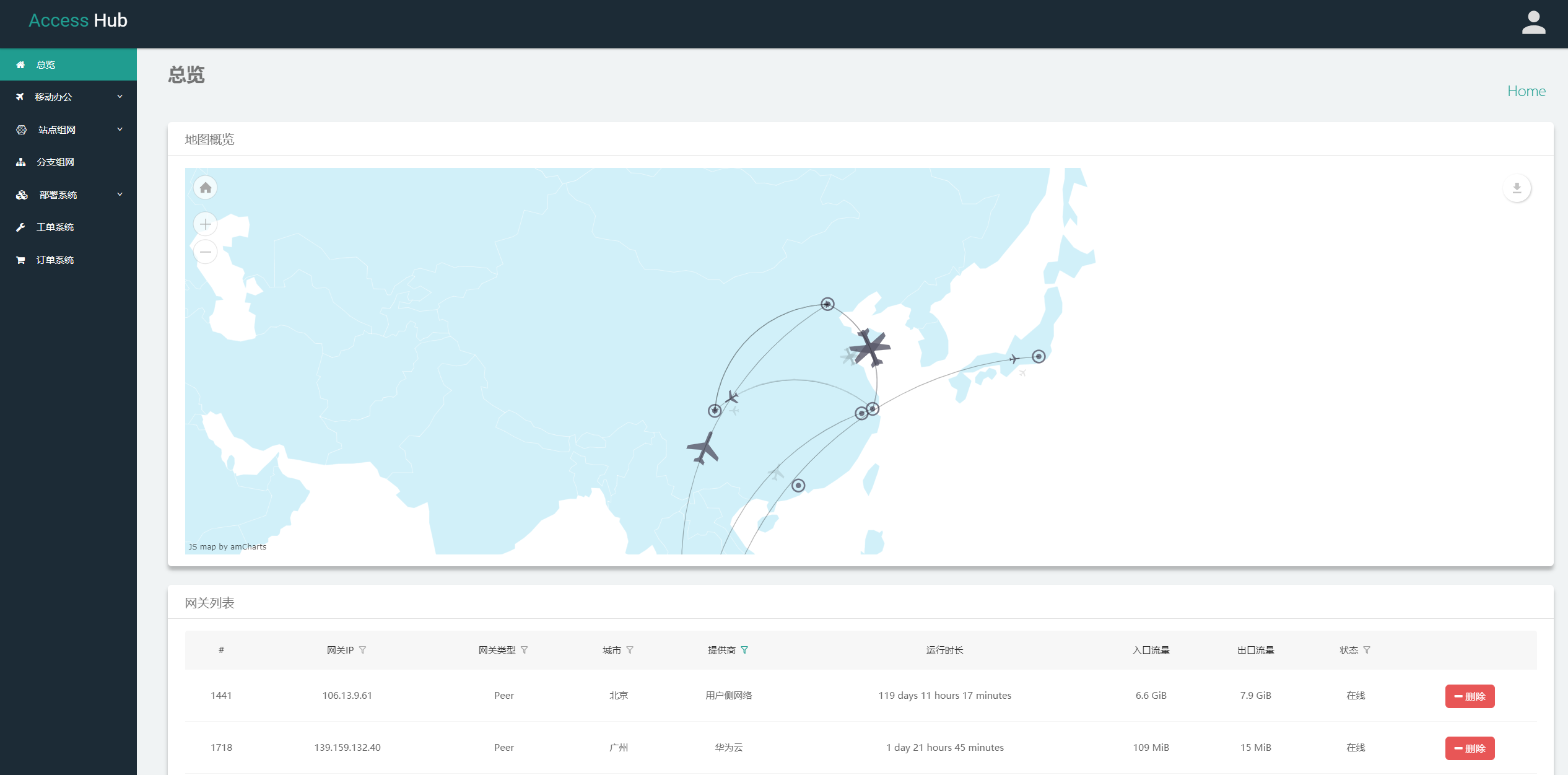Screen dimensions: 1568x775
Task: Filter by 网关类型 column funnel icon
Action: [525, 650]
